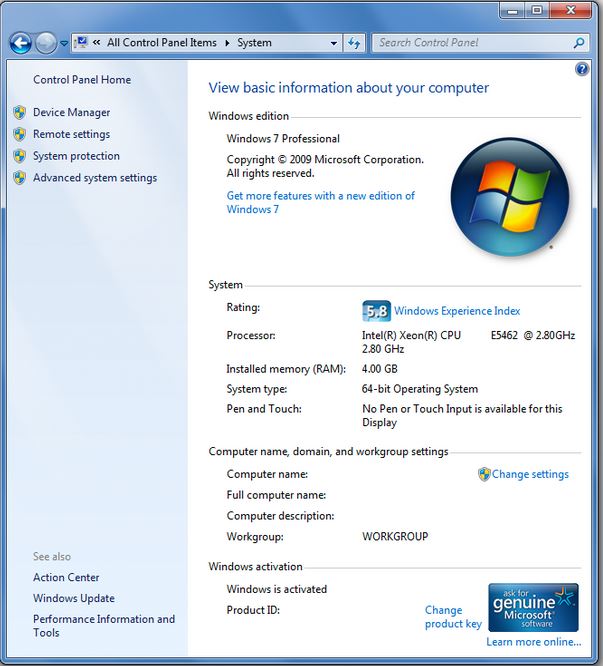
Task: Expand arrow after All Control Panel Items
Action: (x=228, y=43)
